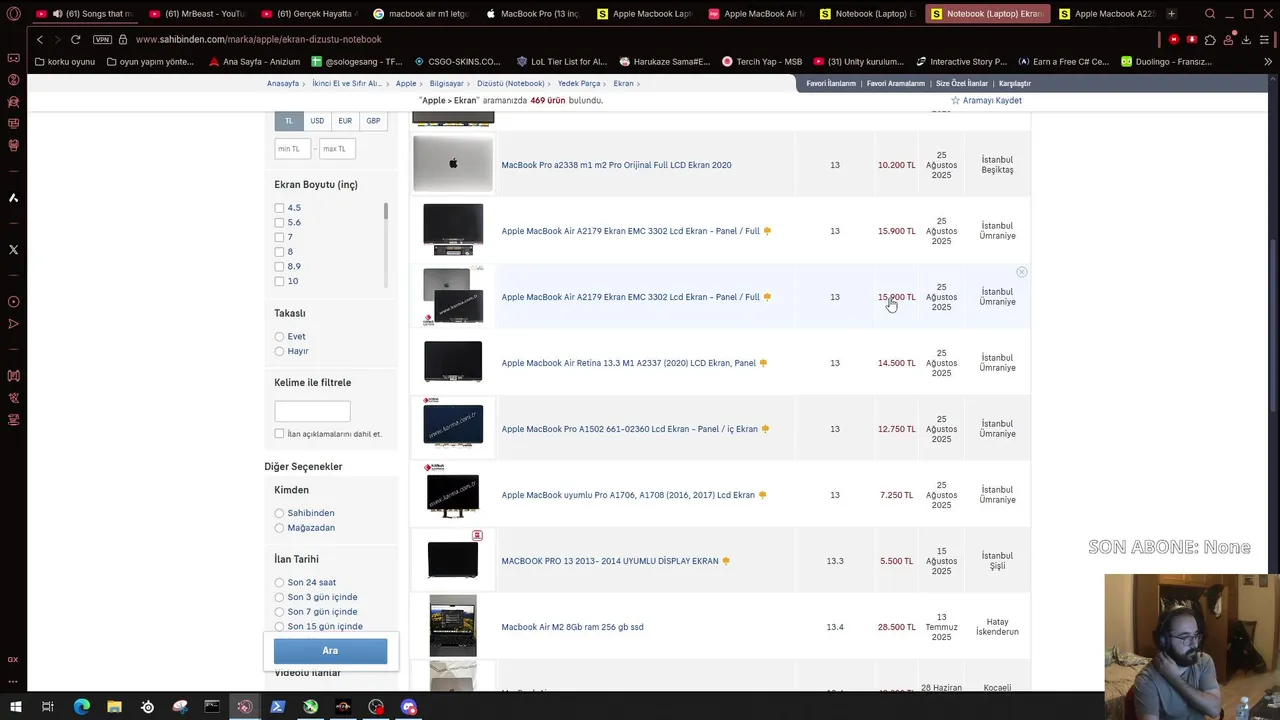1280x720 pixels.
Task: Click the blue Ara search button
Action: click(330, 651)
